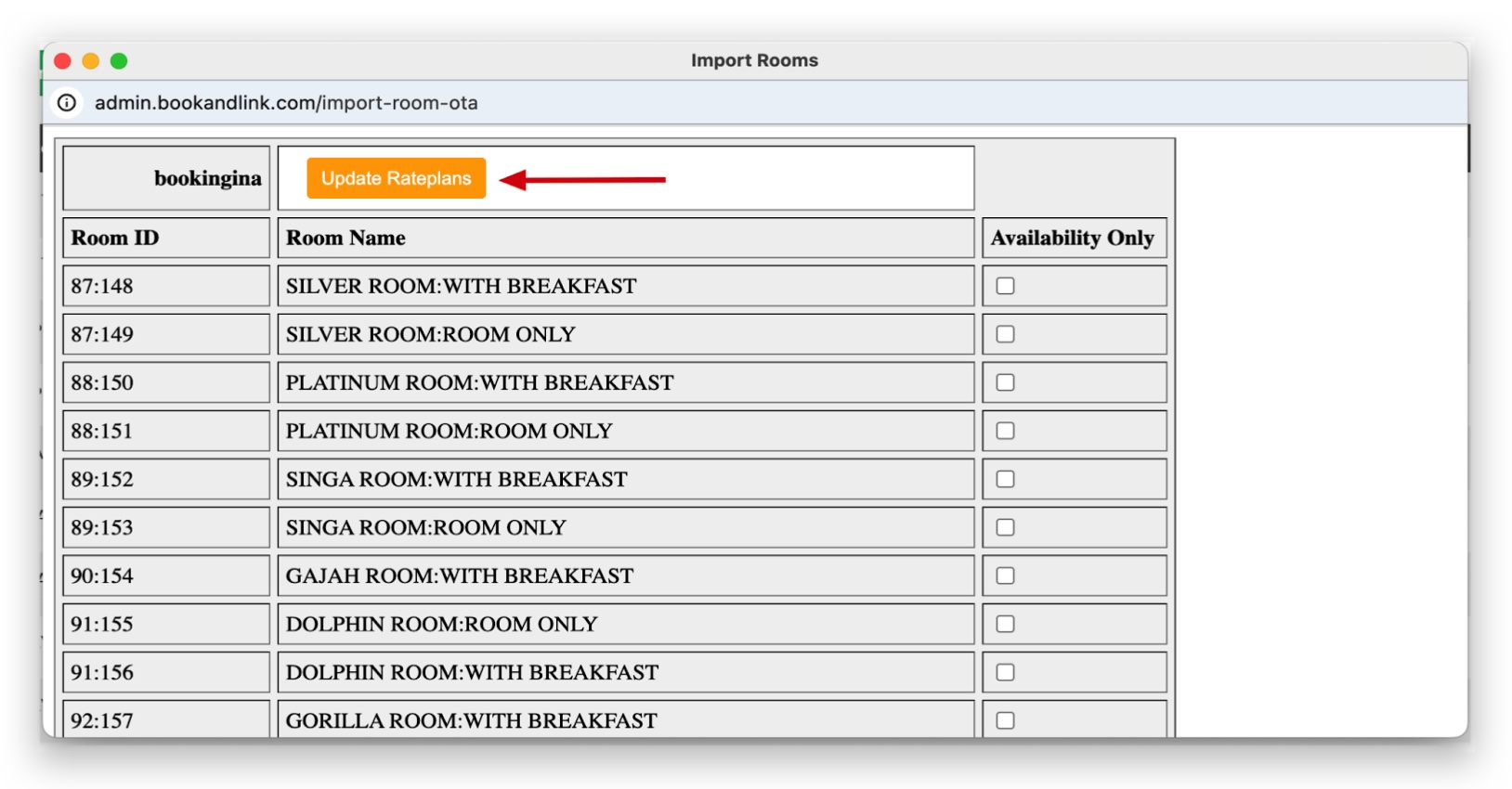Close the Import Rooms window
This screenshot has height=789, width=1512.
(63, 61)
